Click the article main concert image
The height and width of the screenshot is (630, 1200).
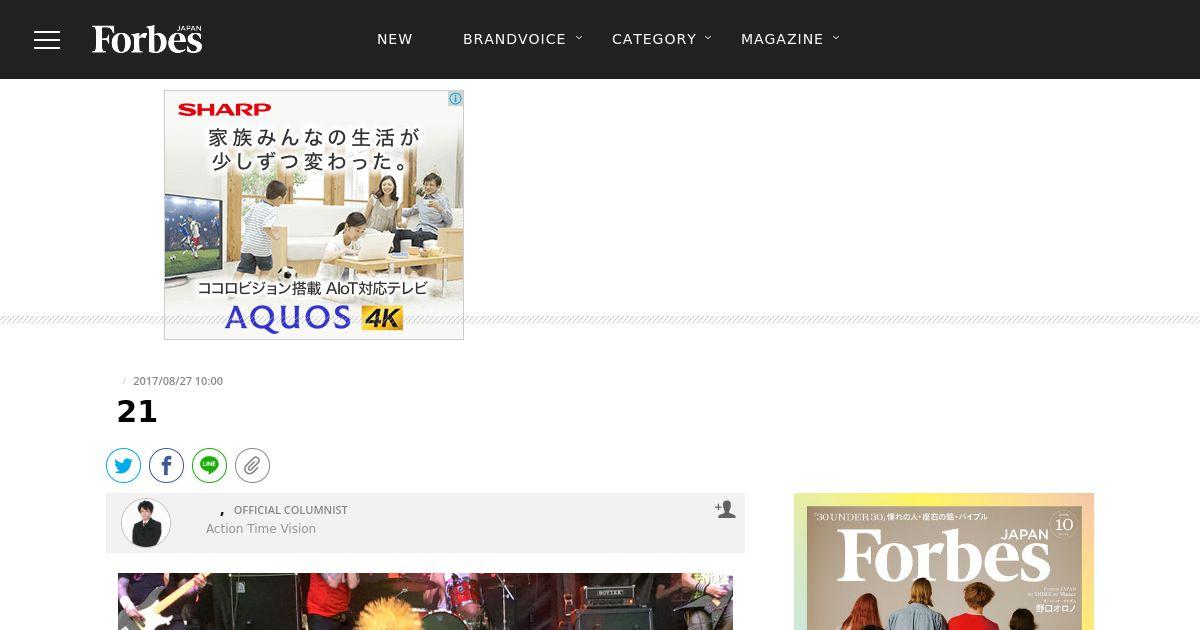tap(425, 601)
